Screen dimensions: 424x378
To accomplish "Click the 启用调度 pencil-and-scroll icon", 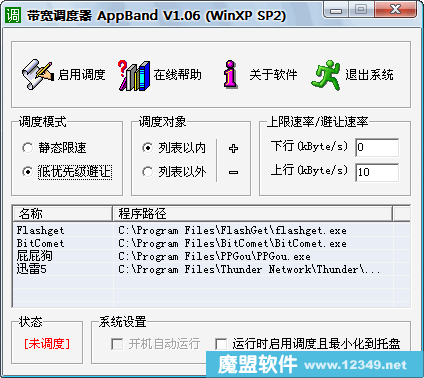I will click(37, 74).
